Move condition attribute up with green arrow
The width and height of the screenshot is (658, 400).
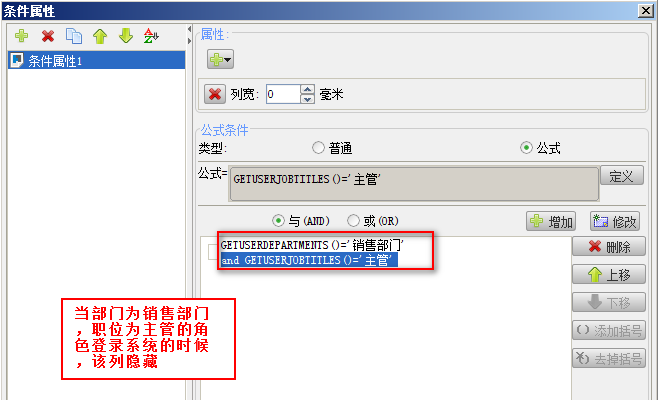100,36
